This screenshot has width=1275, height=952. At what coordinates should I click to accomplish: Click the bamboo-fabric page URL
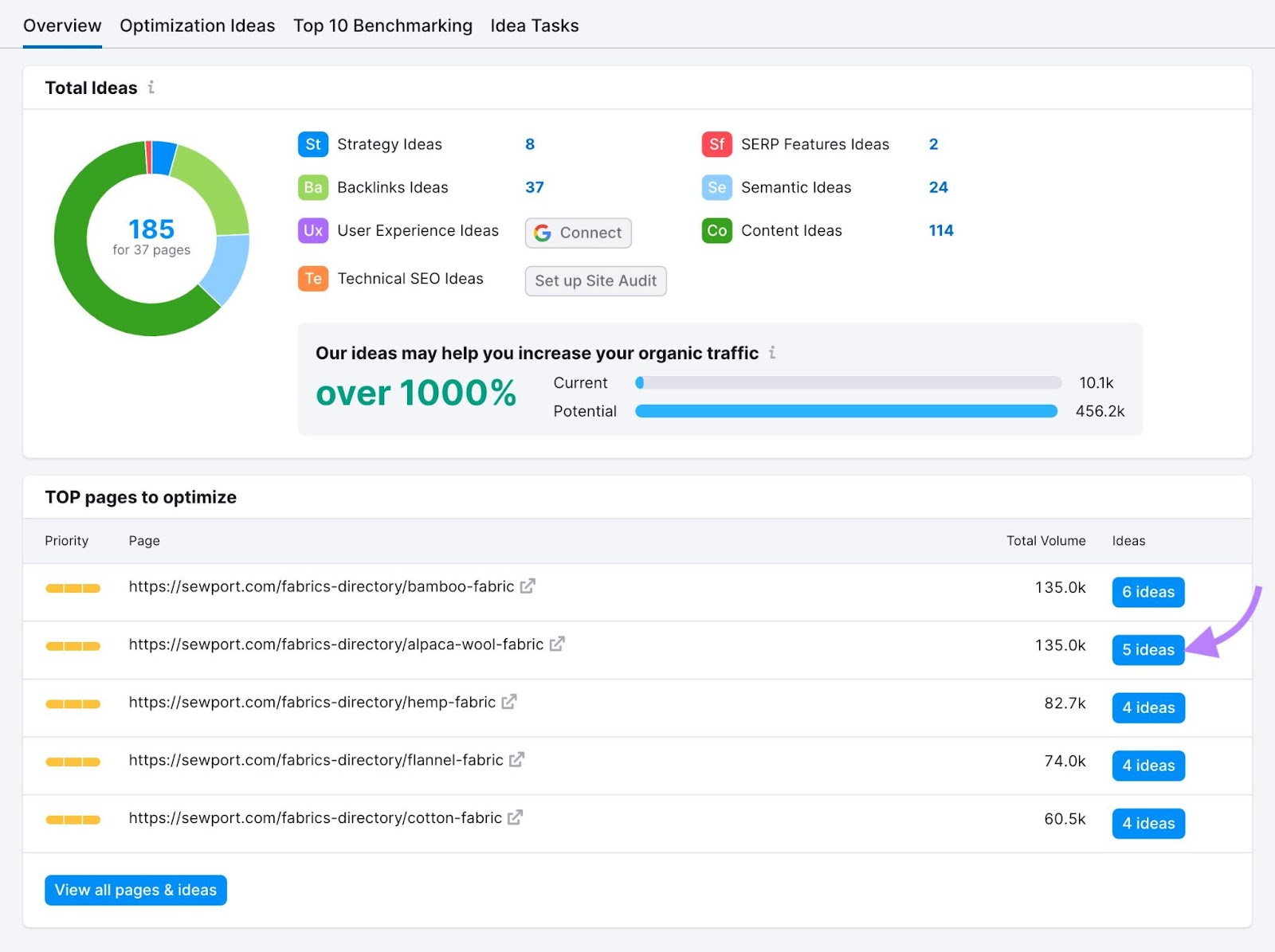coord(321,586)
